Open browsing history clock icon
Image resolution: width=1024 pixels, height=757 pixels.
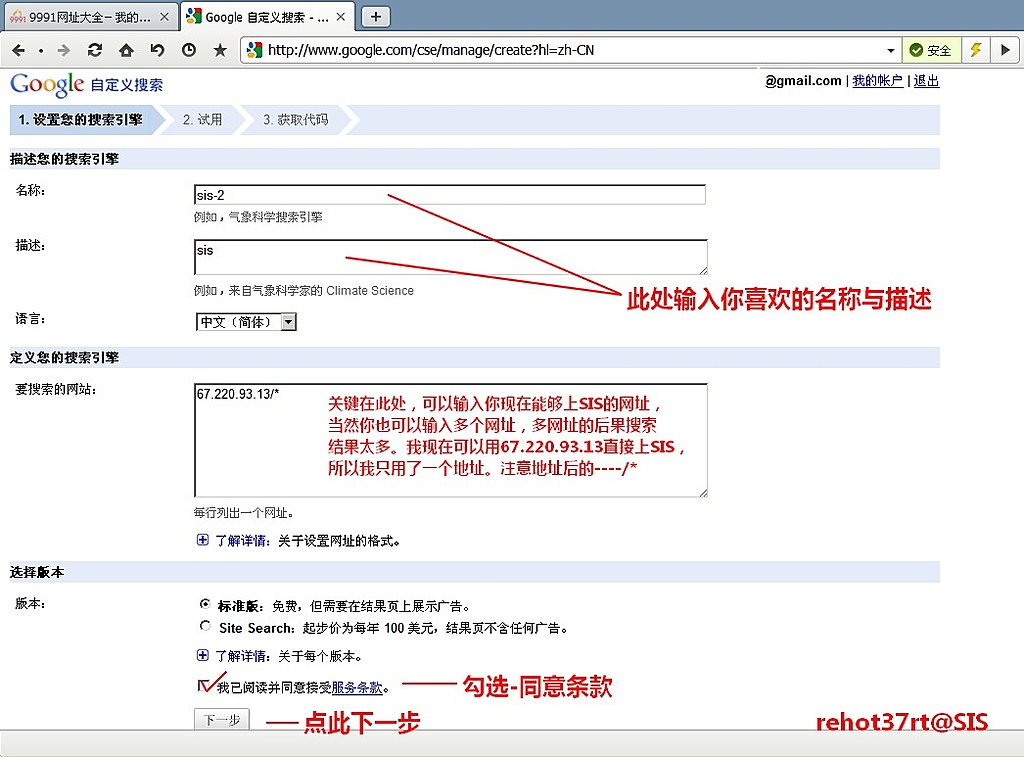(x=189, y=50)
